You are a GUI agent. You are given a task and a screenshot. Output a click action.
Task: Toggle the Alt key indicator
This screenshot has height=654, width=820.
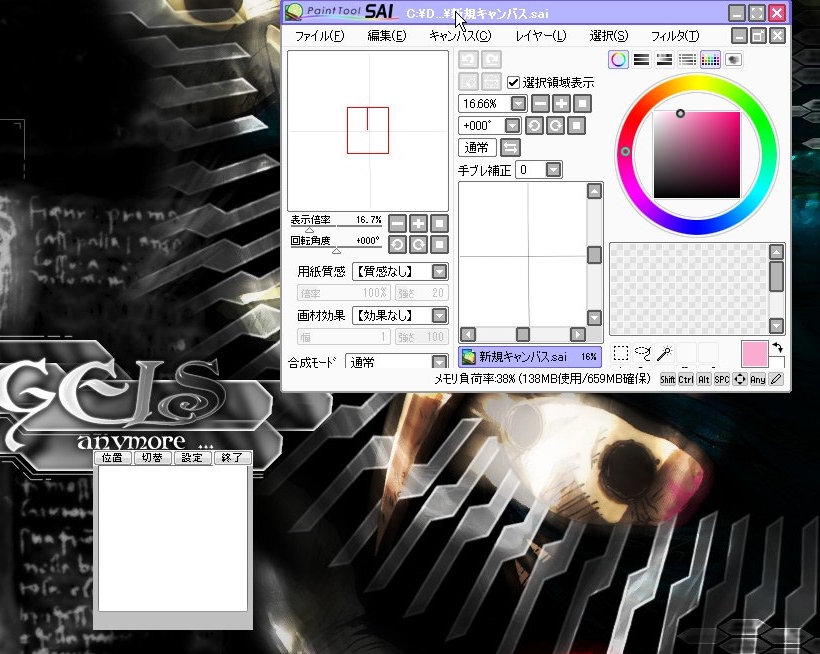pyautogui.click(x=703, y=380)
